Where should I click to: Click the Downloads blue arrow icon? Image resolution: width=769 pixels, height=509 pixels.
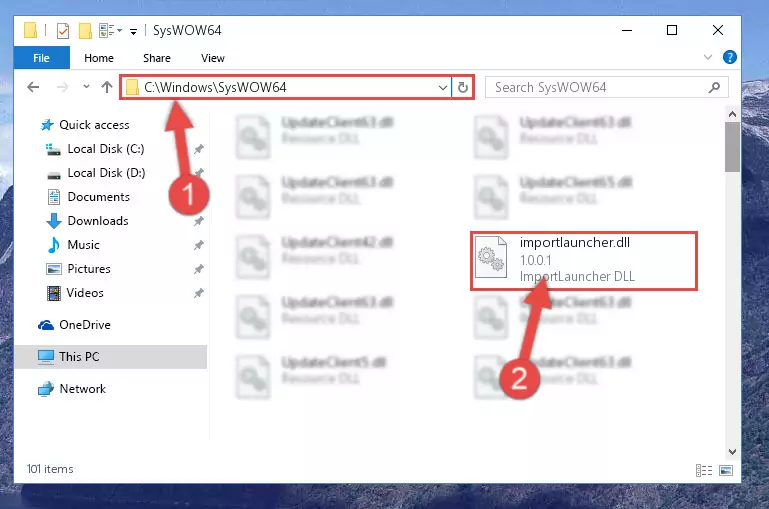(x=54, y=221)
